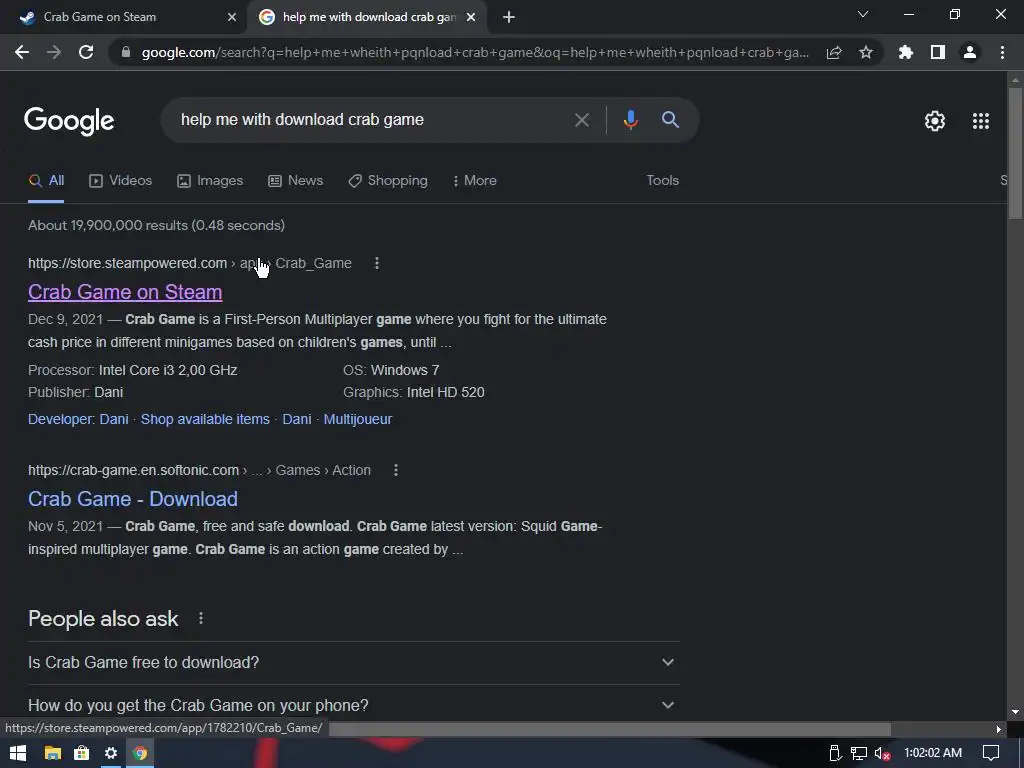Screen dimensions: 1024x768
Task: Open the Chrome profile avatar menu
Action: point(970,52)
